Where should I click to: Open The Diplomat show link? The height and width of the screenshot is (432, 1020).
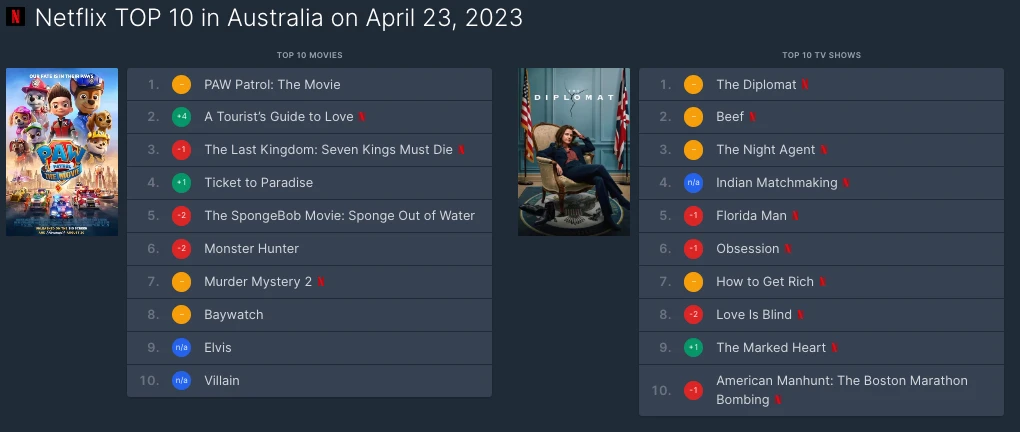point(756,85)
